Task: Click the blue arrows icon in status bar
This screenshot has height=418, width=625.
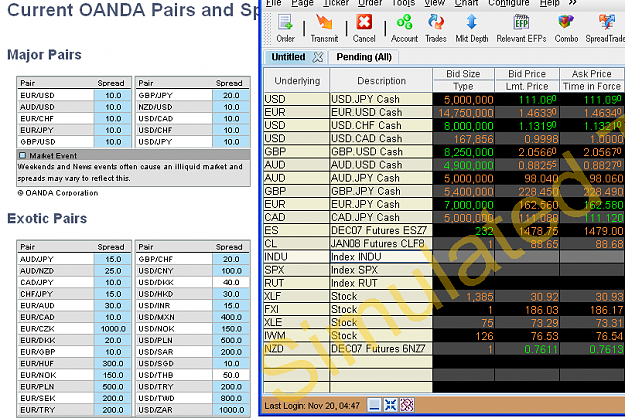Action: 390,405
